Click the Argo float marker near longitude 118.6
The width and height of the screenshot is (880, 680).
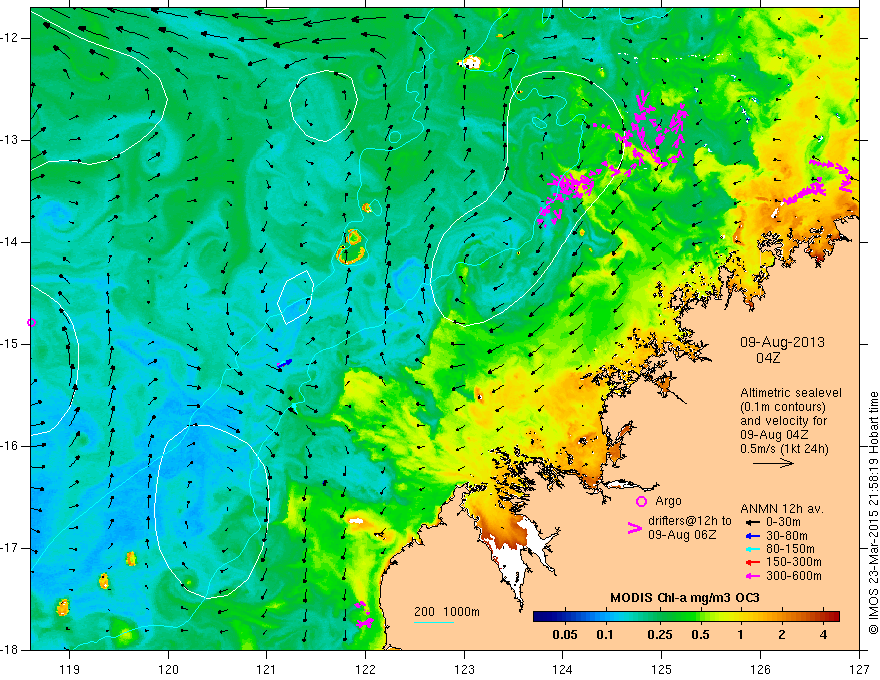click(31, 323)
